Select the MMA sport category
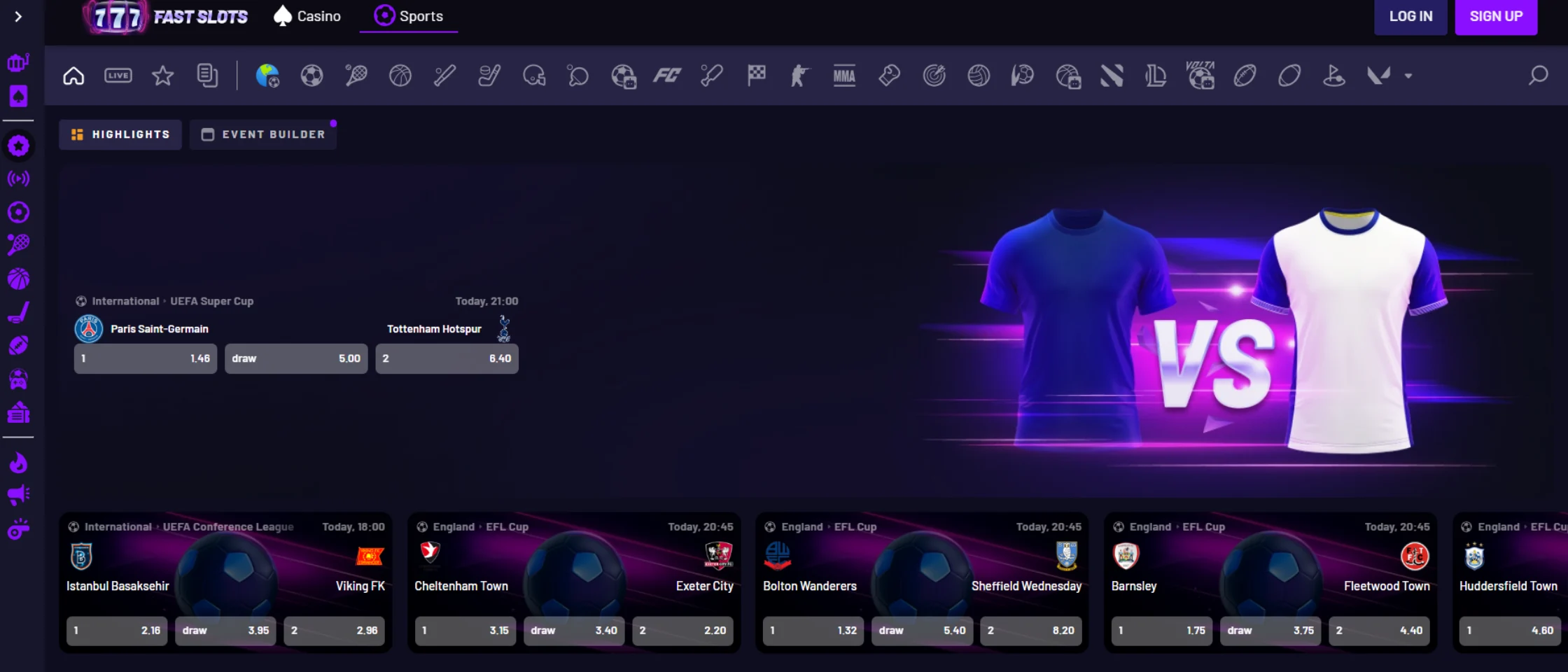The height and width of the screenshot is (672, 1568). (844, 76)
